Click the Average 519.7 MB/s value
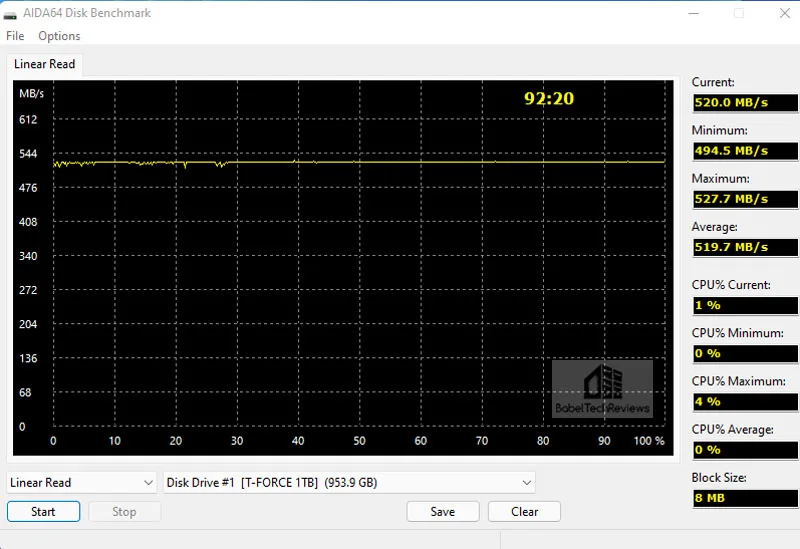The height and width of the screenshot is (549, 800). click(745, 247)
